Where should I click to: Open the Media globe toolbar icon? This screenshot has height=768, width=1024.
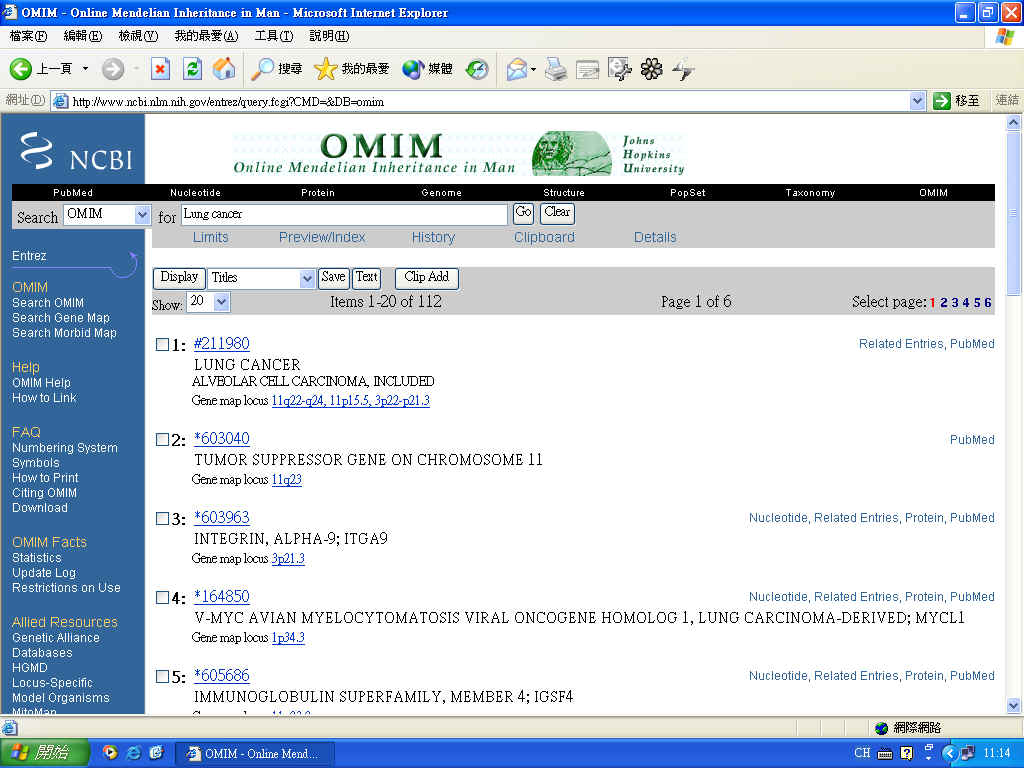[413, 69]
